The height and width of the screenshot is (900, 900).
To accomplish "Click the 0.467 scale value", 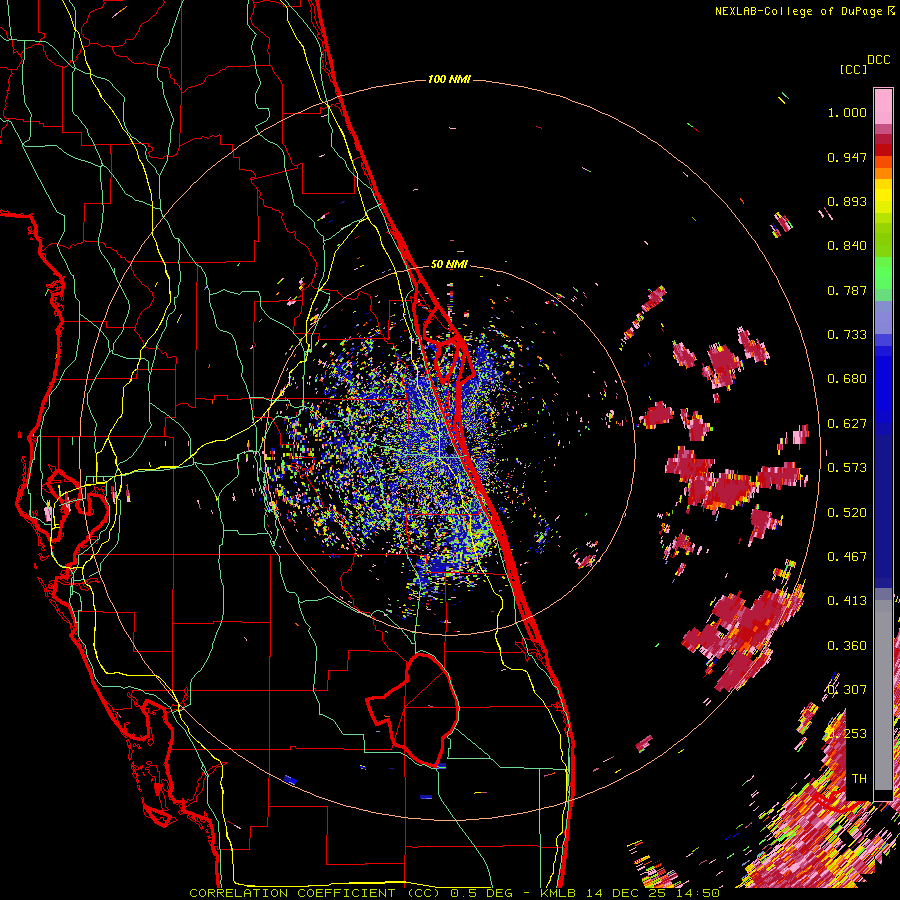I will pos(847,557).
